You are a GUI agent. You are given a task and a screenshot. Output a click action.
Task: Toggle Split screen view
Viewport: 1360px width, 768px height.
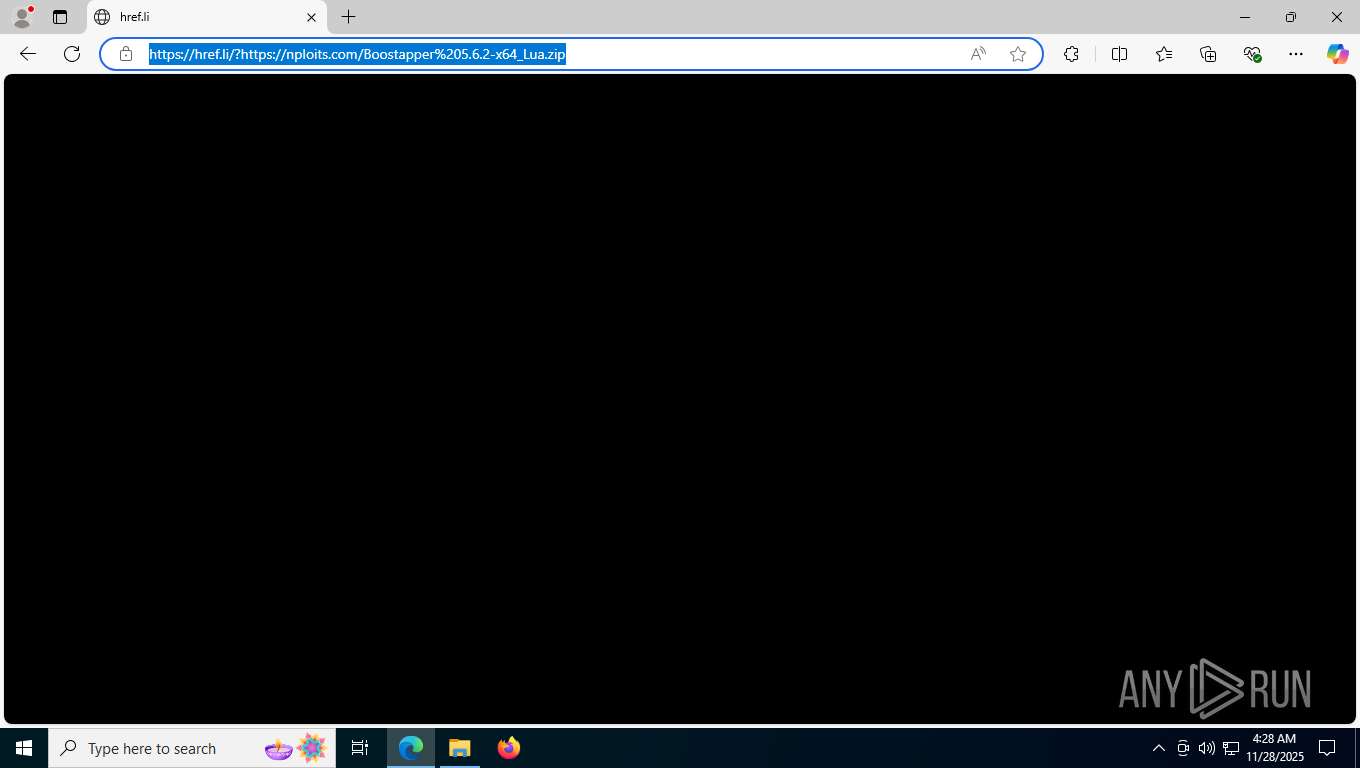point(1119,54)
